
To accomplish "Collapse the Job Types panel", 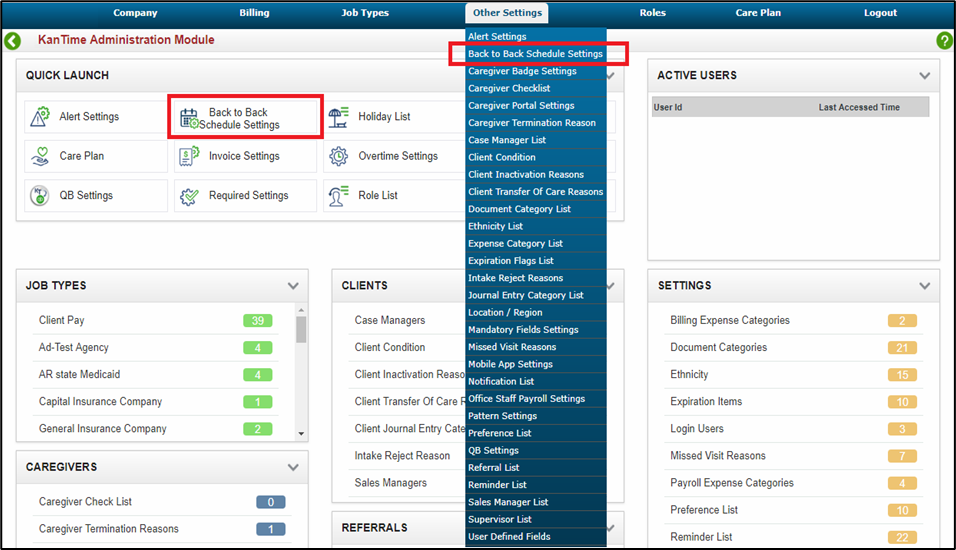I will coord(293,286).
